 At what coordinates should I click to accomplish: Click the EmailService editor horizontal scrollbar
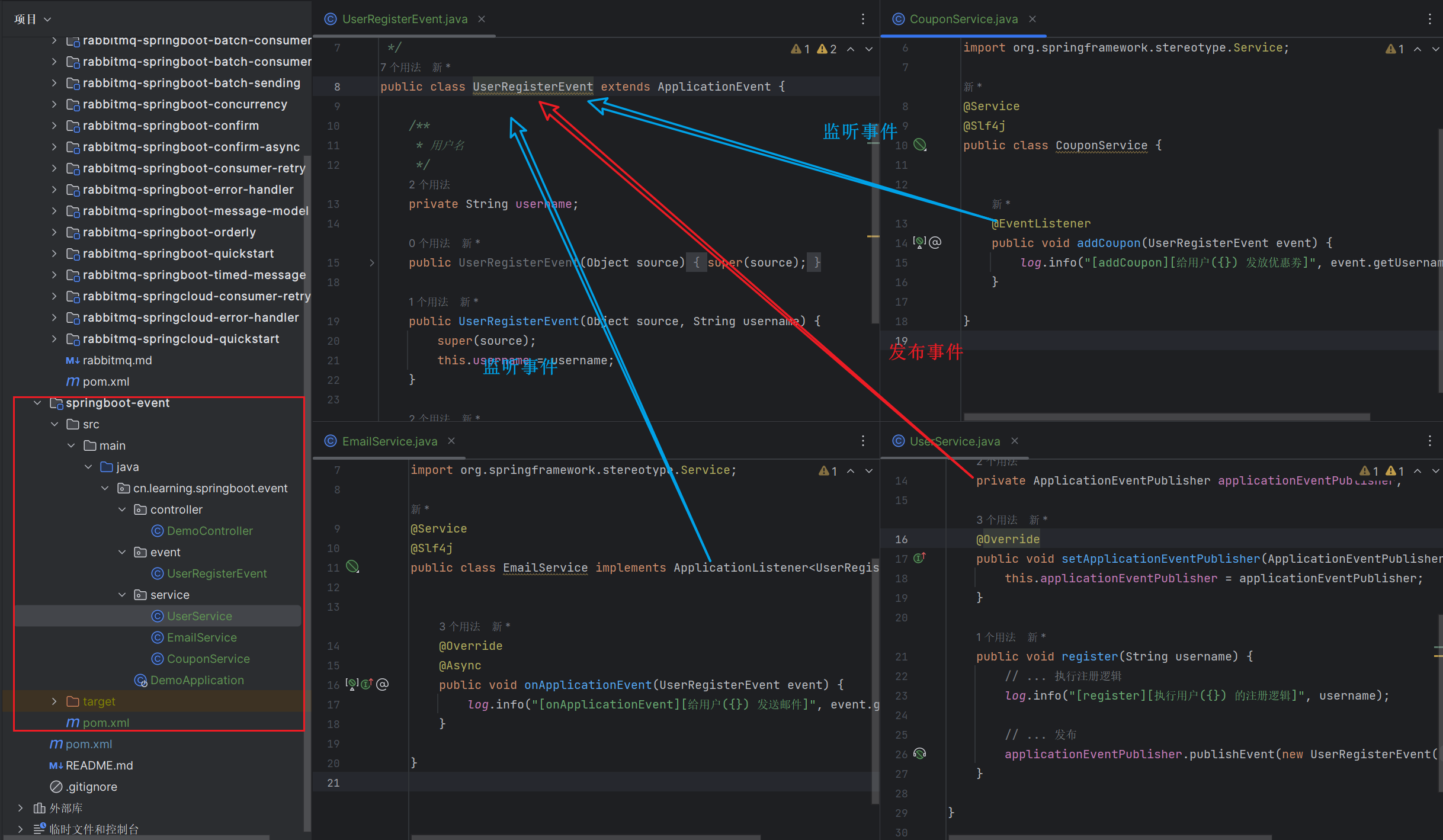585,837
